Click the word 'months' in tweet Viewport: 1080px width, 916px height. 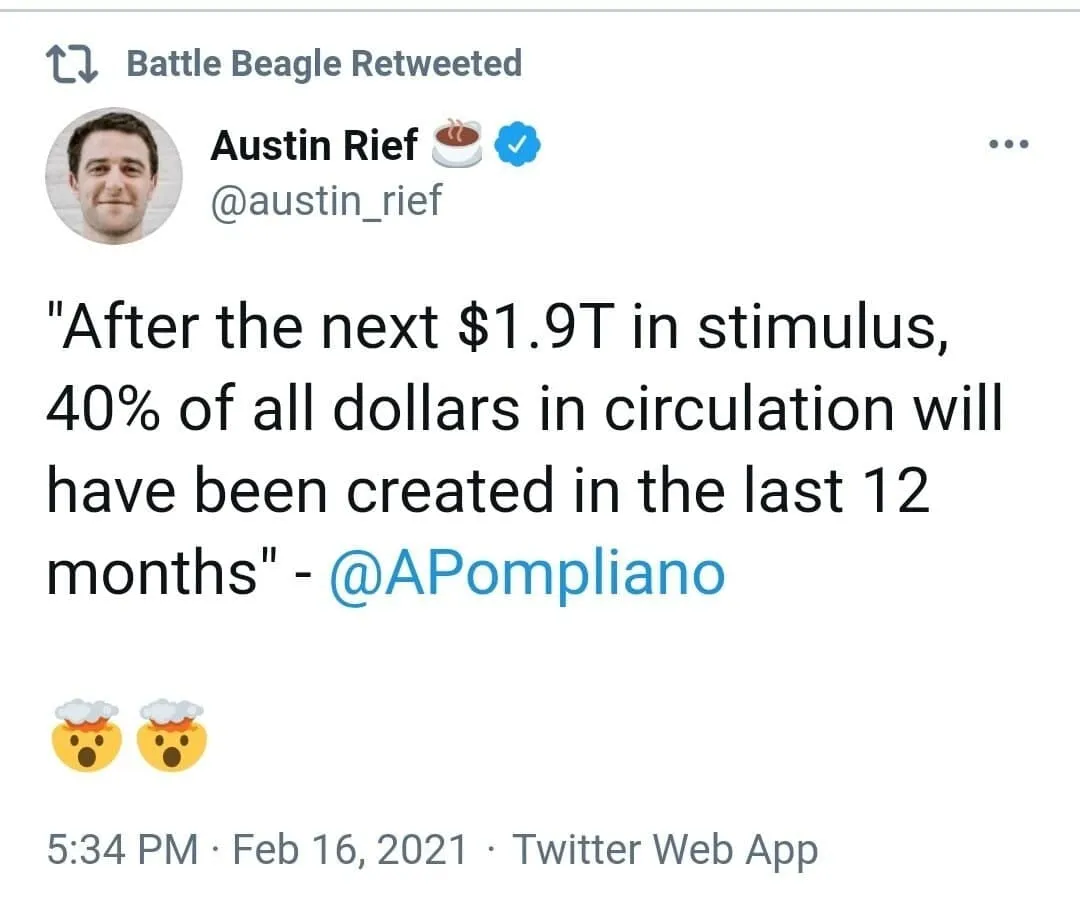pos(151,572)
